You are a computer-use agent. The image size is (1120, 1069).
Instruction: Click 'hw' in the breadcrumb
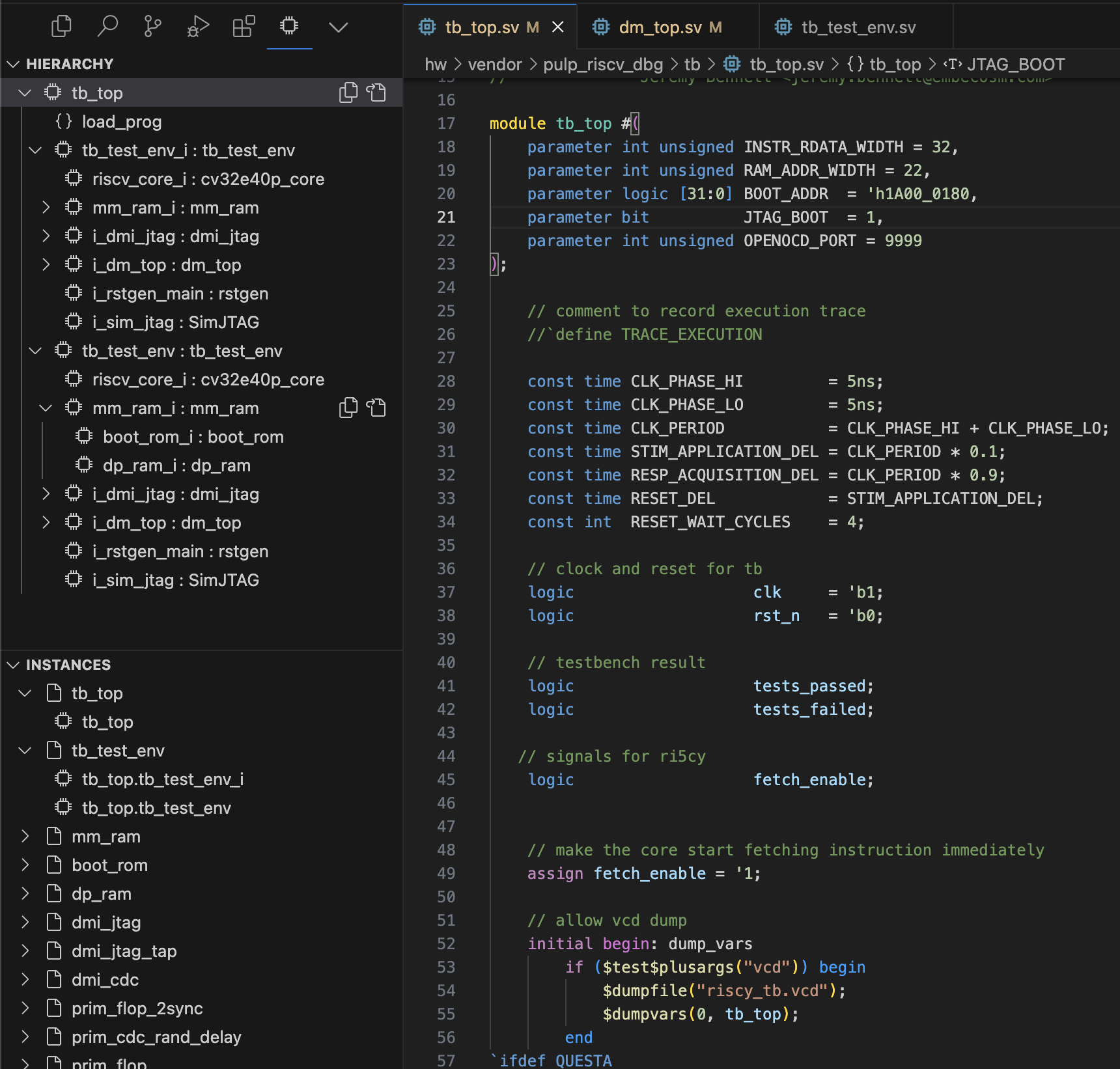(x=436, y=64)
